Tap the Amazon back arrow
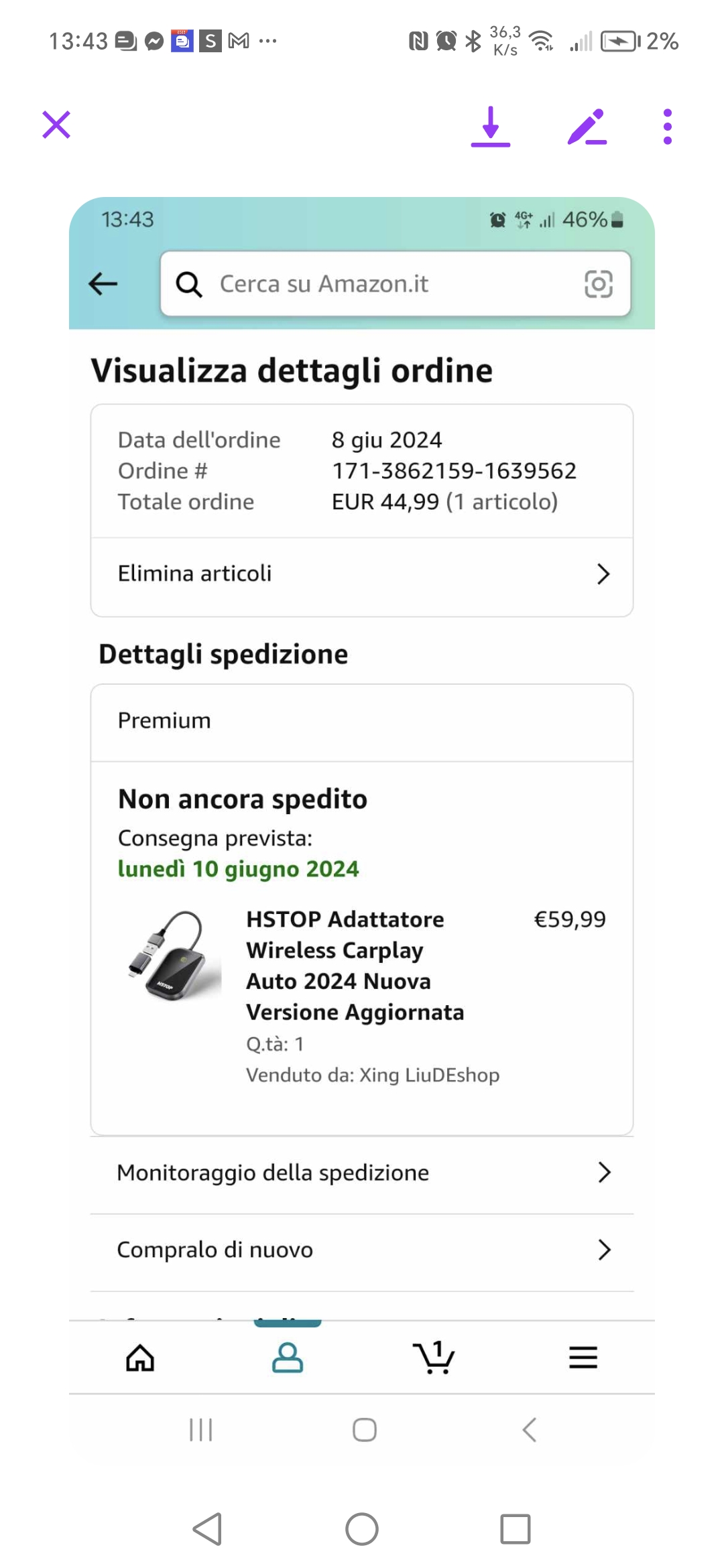The image size is (724, 1568). (103, 283)
